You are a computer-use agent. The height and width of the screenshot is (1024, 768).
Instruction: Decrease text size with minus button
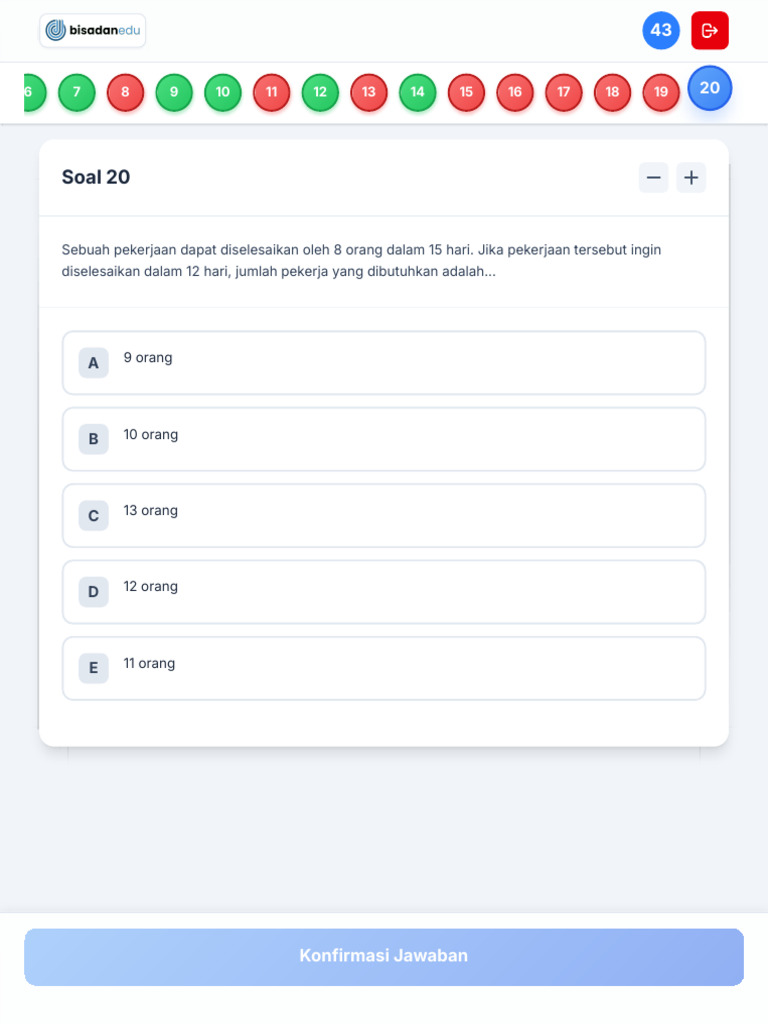click(653, 178)
